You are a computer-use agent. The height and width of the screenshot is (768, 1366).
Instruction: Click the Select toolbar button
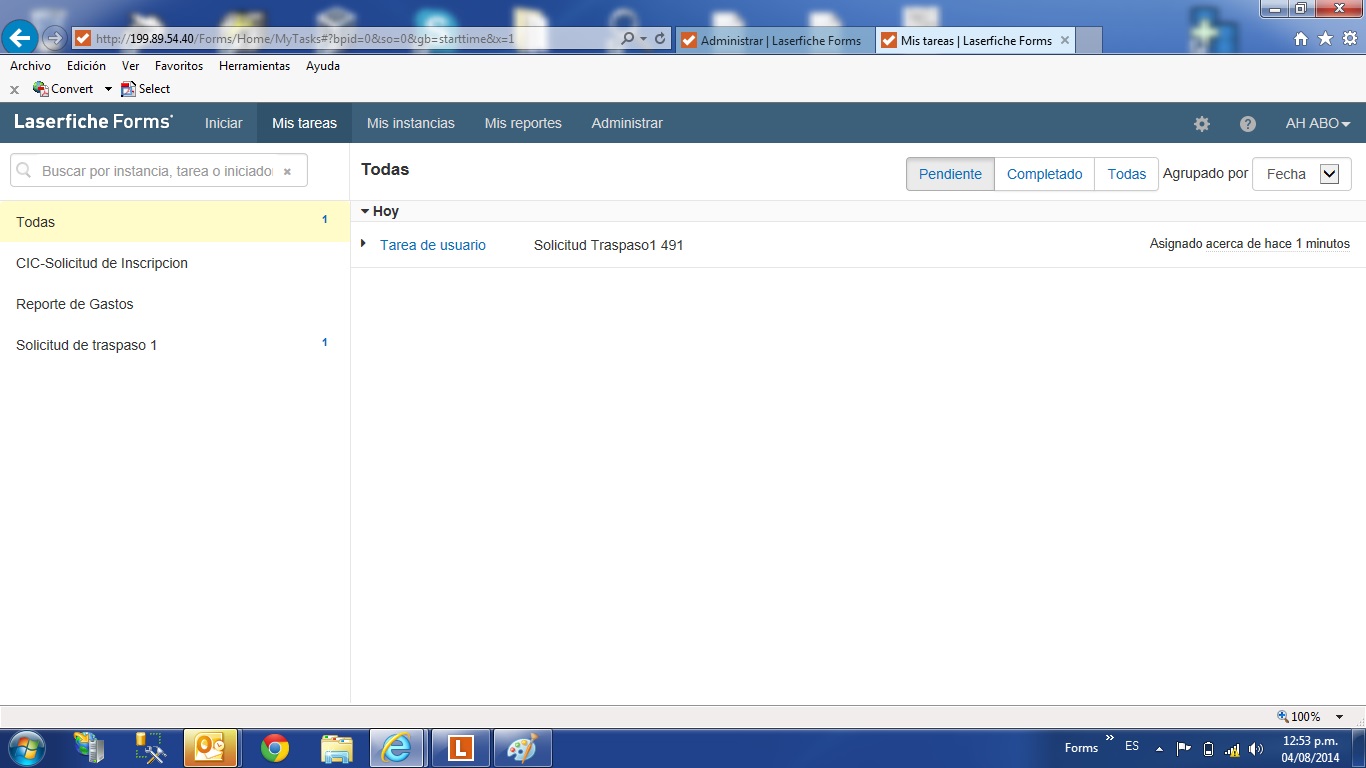[145, 89]
